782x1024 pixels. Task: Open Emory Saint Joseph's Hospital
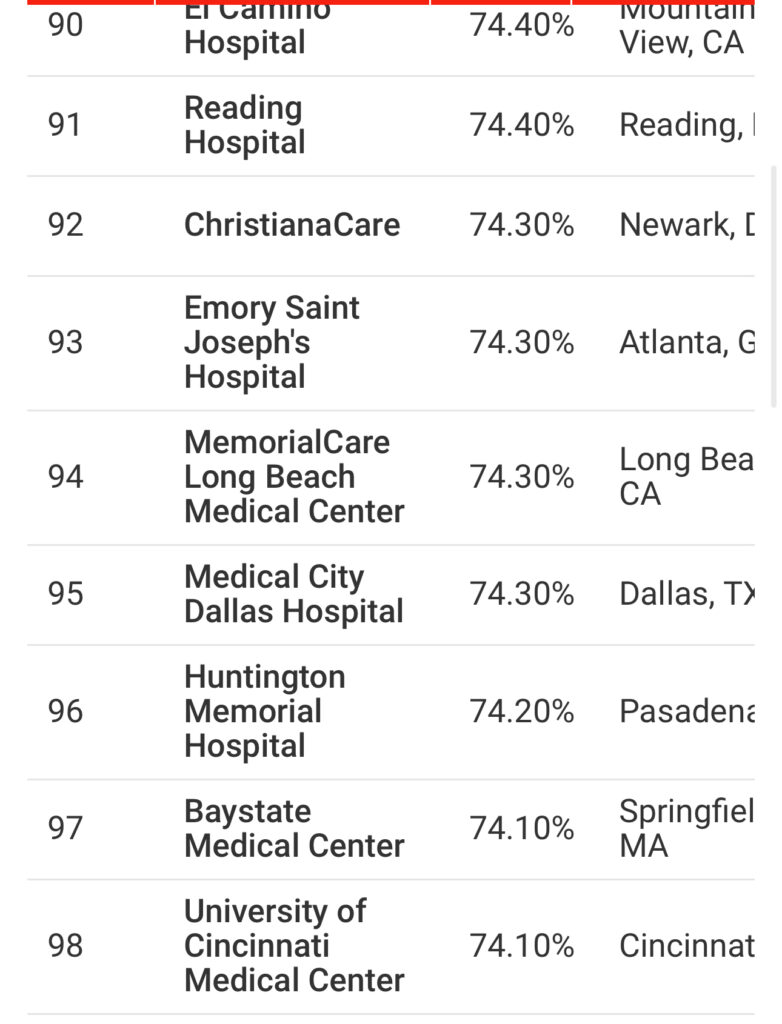[x=272, y=342]
